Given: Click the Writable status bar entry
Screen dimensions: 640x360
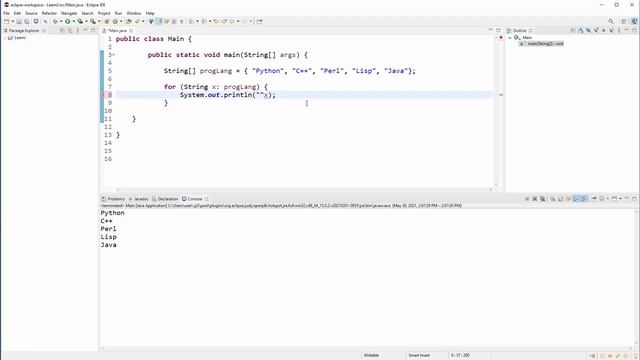Looking at the screenshot, I should 371,356.
